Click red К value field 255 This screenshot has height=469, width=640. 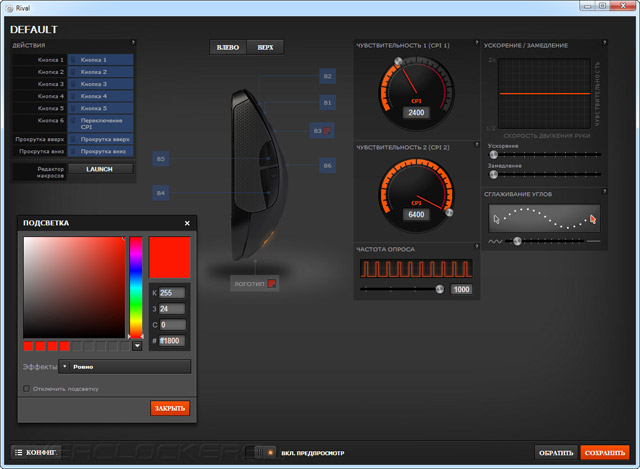172,293
